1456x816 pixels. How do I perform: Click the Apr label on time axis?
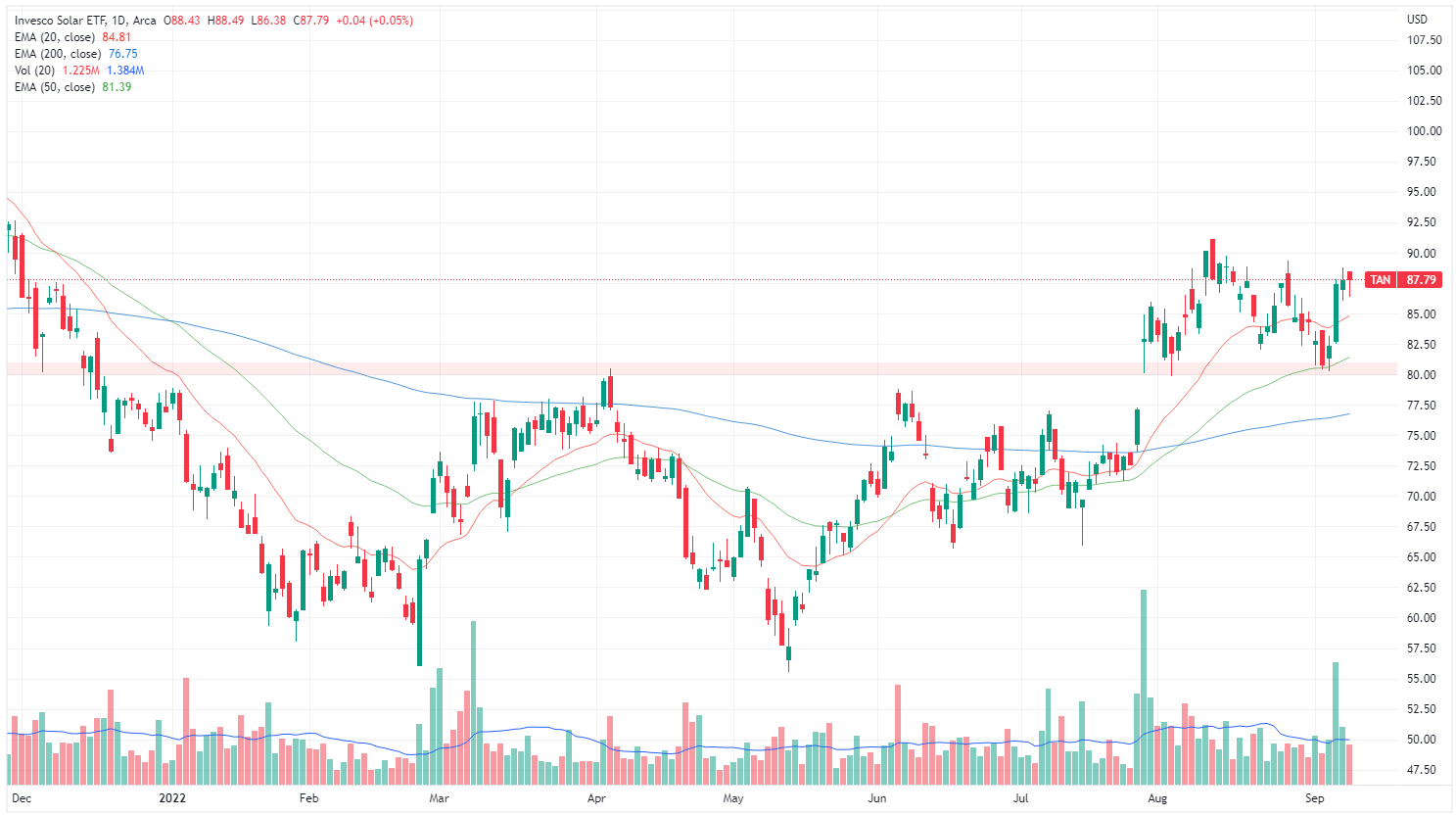[x=596, y=798]
